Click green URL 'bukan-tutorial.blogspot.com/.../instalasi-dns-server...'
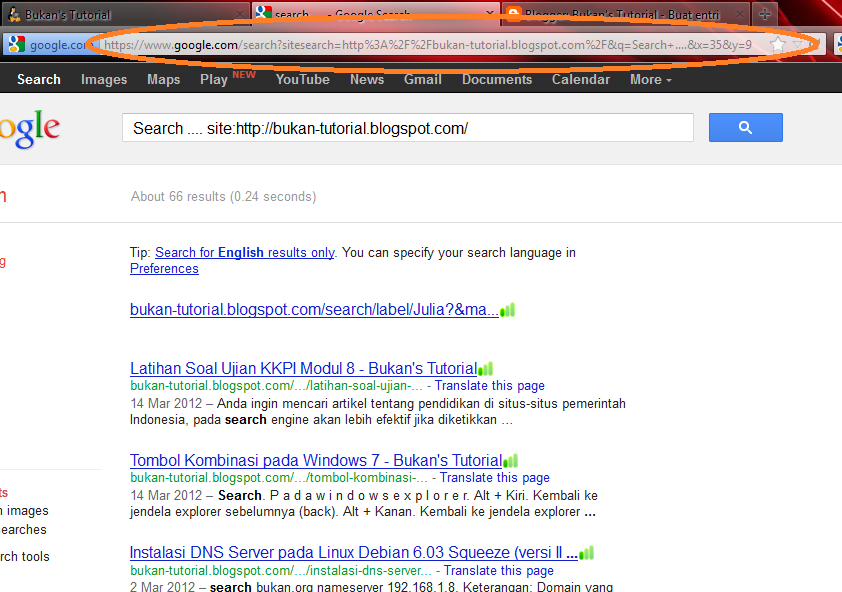 (280, 571)
